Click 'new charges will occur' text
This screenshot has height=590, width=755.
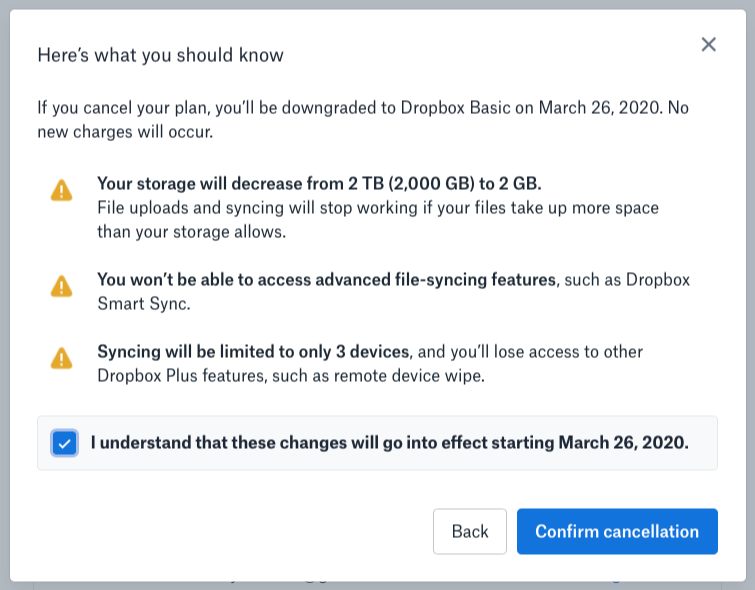[125, 131]
